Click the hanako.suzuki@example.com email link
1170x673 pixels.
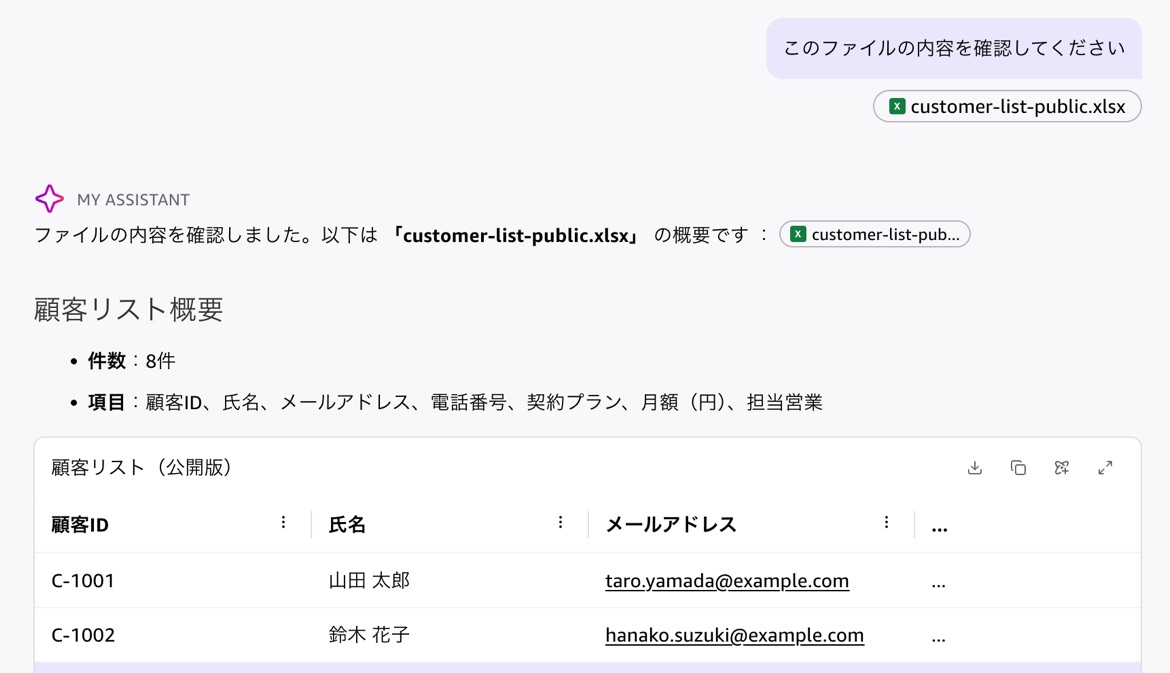[x=734, y=635]
